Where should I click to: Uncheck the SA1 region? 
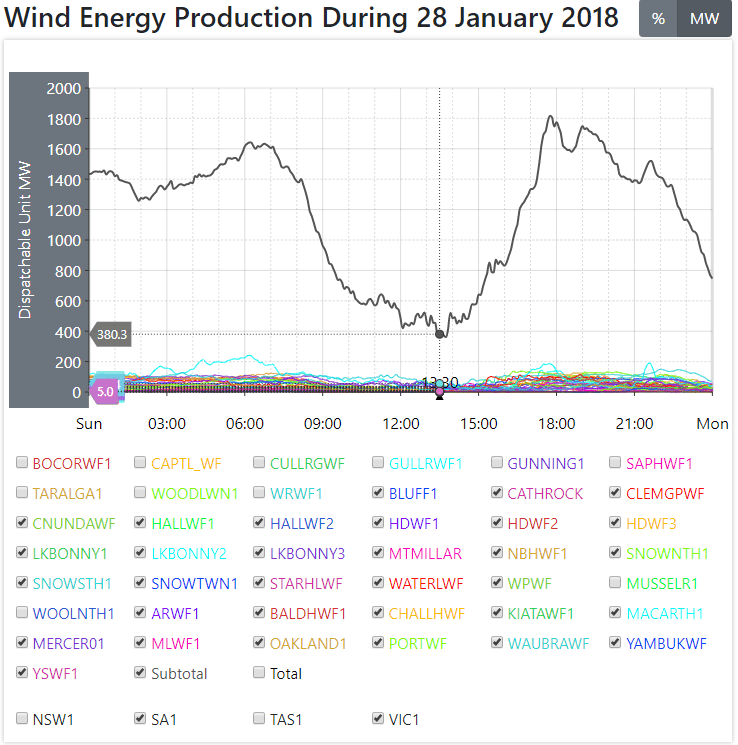pyautogui.click(x=141, y=718)
